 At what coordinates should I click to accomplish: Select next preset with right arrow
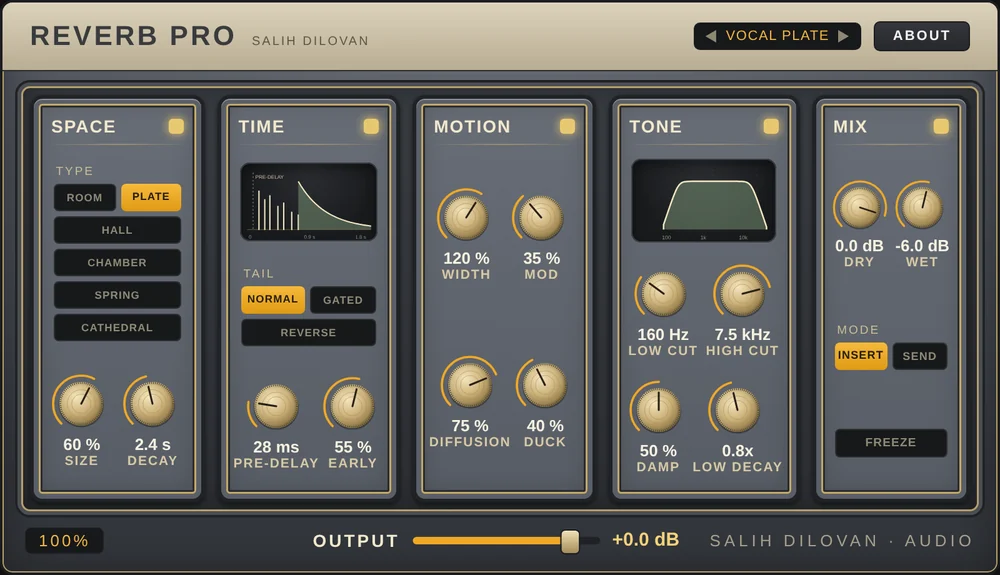pos(843,36)
